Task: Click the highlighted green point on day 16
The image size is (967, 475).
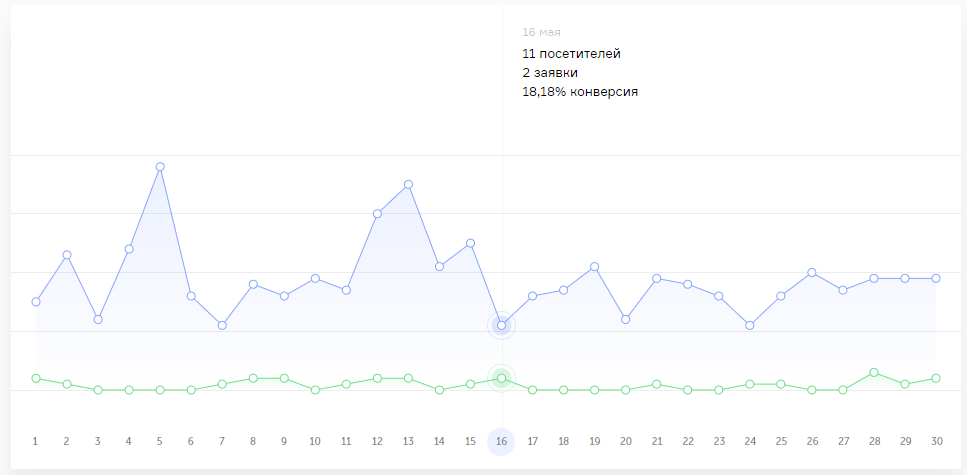Action: coord(501,378)
